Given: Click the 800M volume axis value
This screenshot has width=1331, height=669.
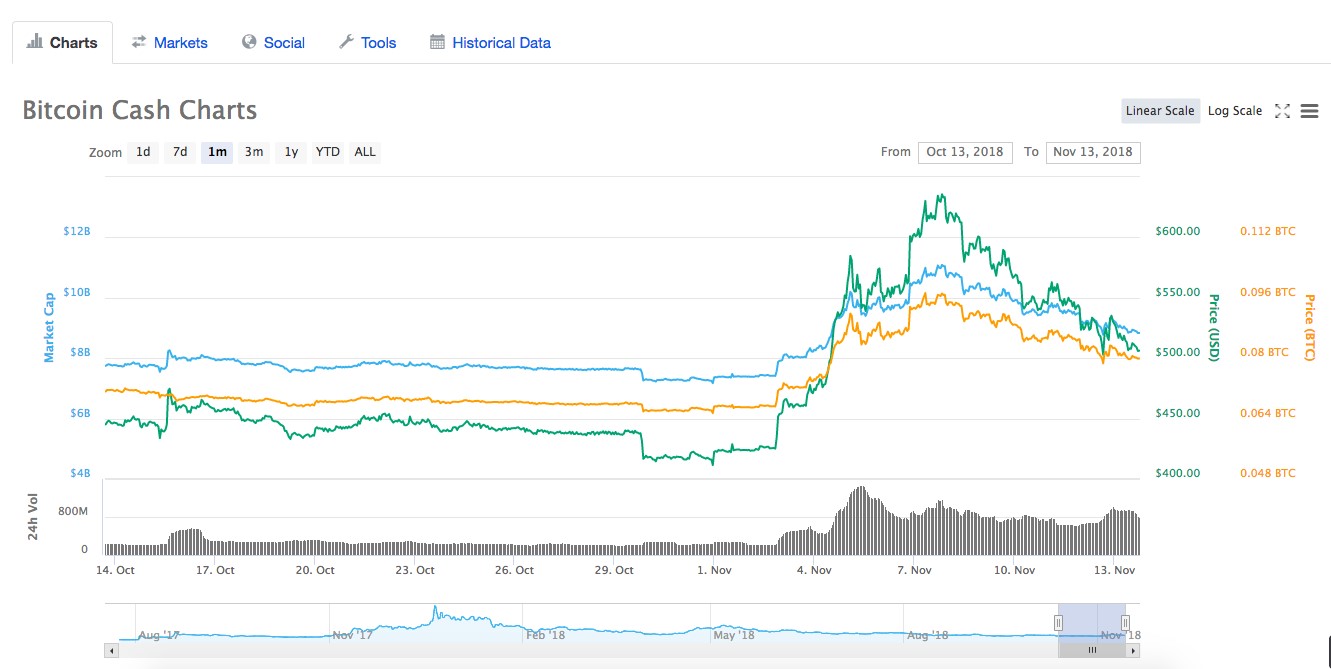Looking at the screenshot, I should [x=73, y=512].
